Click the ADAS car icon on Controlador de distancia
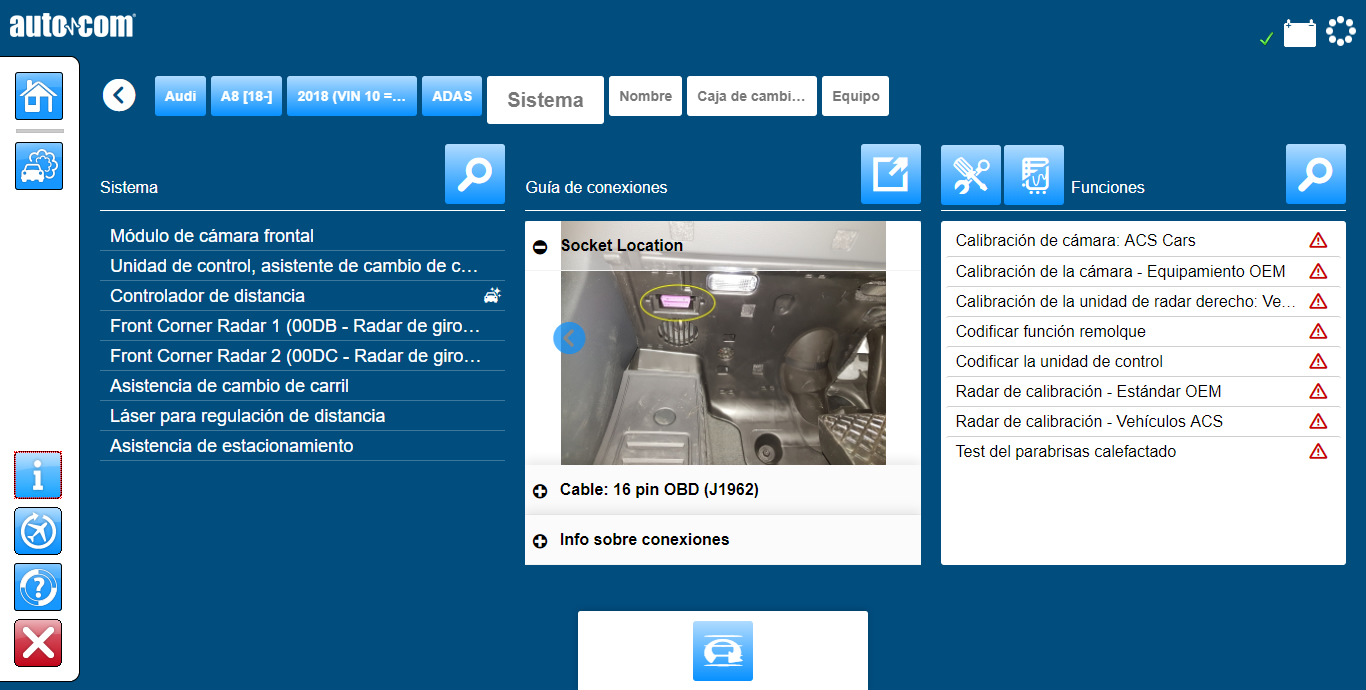This screenshot has height=690, width=1366. pos(491,295)
